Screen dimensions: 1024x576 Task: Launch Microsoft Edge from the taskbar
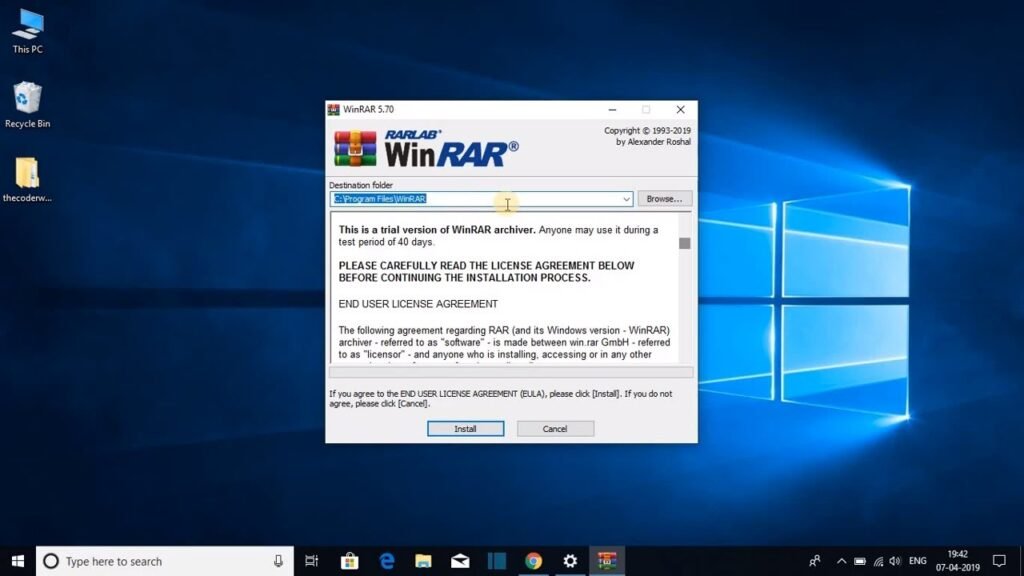387,561
